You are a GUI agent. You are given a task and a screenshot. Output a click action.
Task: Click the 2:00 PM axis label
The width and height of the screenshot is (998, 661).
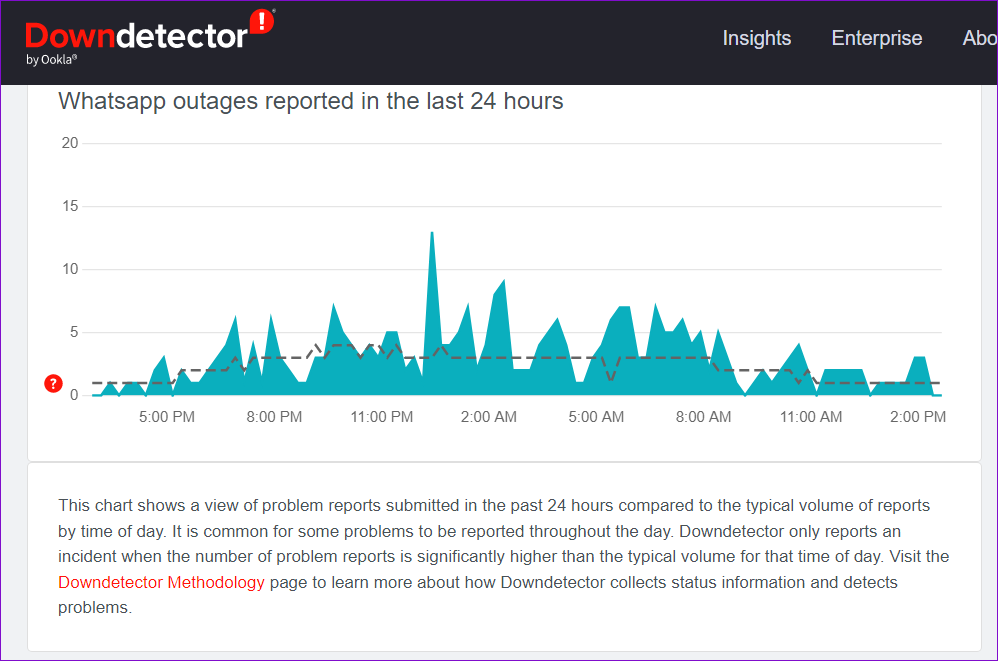tap(918, 417)
